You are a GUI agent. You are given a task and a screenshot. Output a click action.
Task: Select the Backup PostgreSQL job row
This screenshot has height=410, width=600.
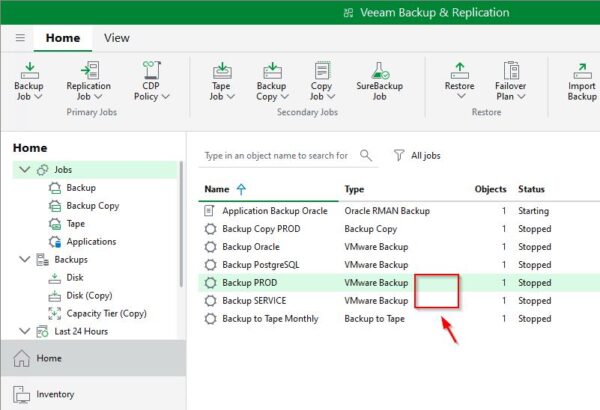[x=399, y=265]
